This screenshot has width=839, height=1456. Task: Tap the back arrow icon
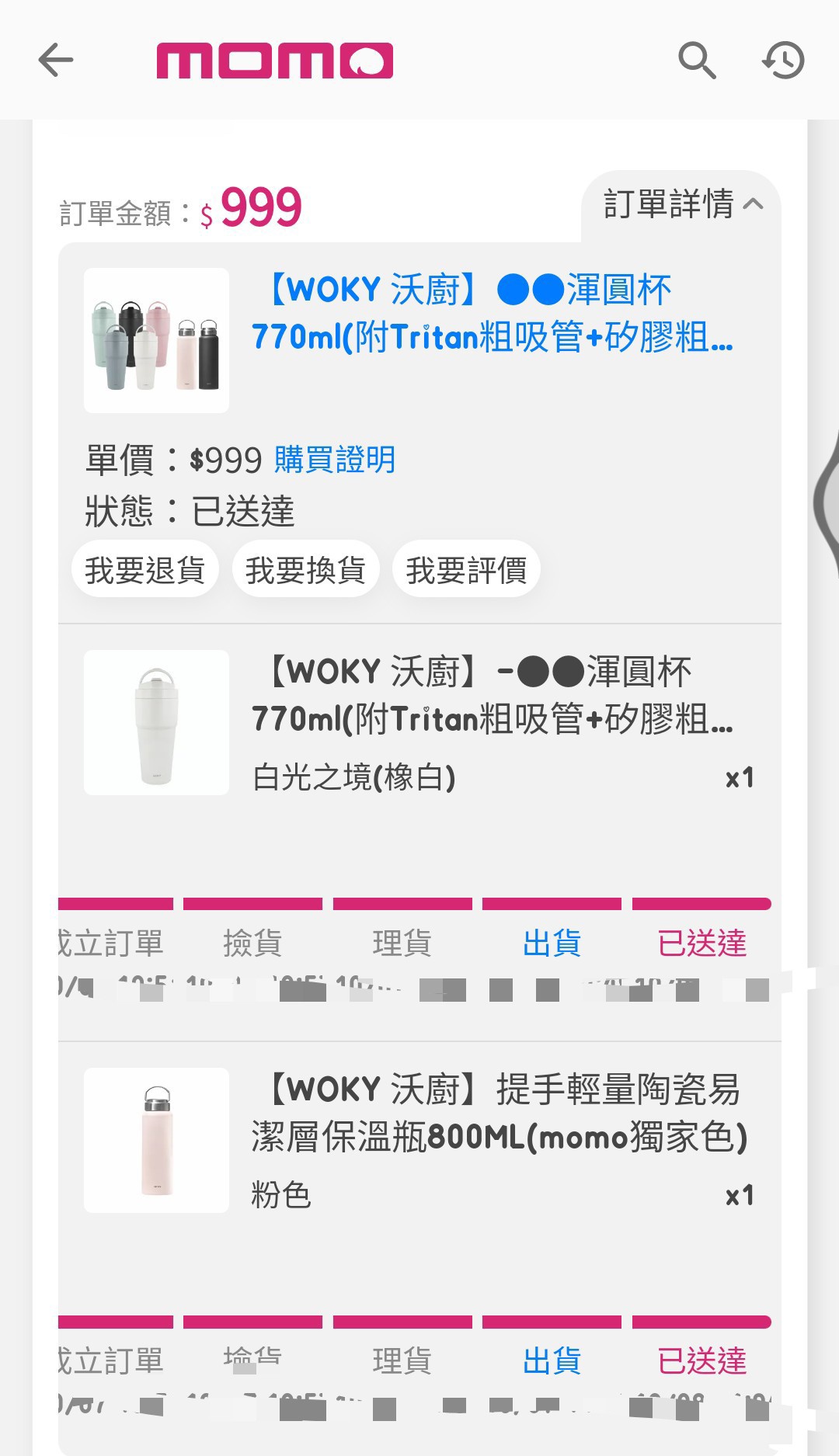(x=56, y=60)
